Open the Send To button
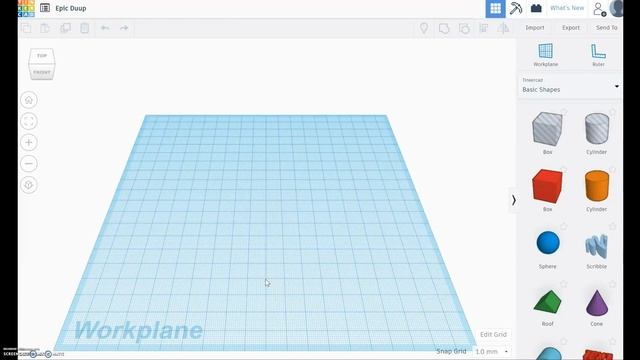The width and height of the screenshot is (640, 360). click(607, 28)
